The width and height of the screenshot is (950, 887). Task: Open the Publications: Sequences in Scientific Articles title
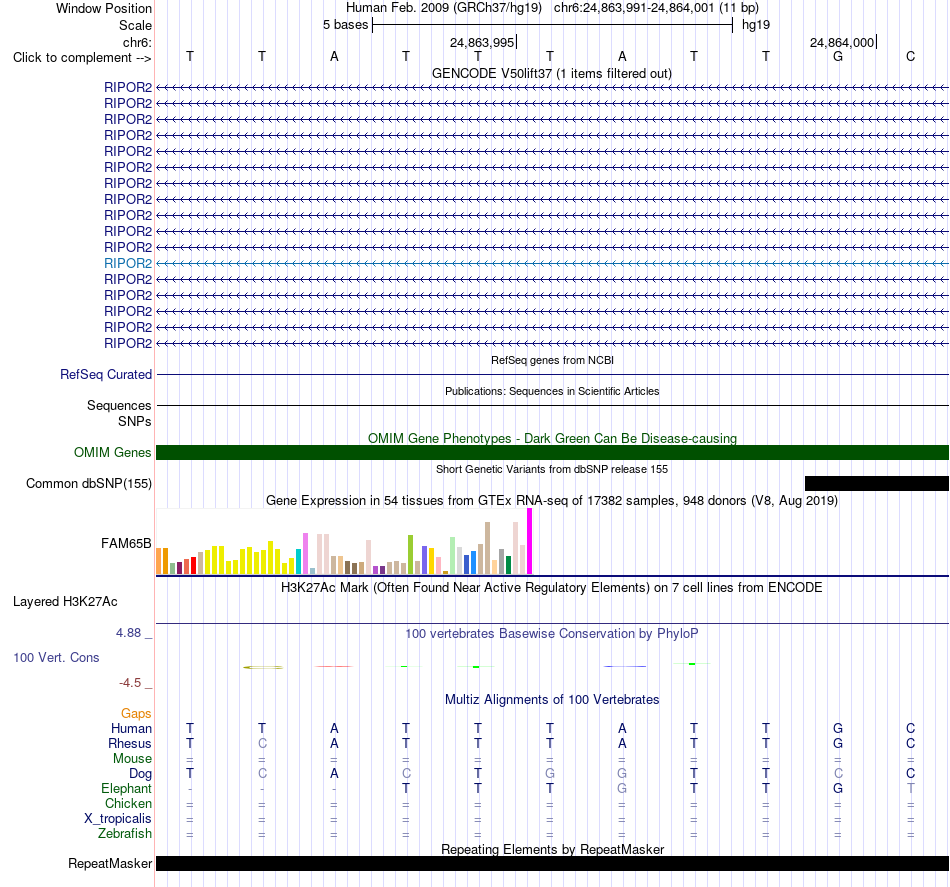pos(552,391)
